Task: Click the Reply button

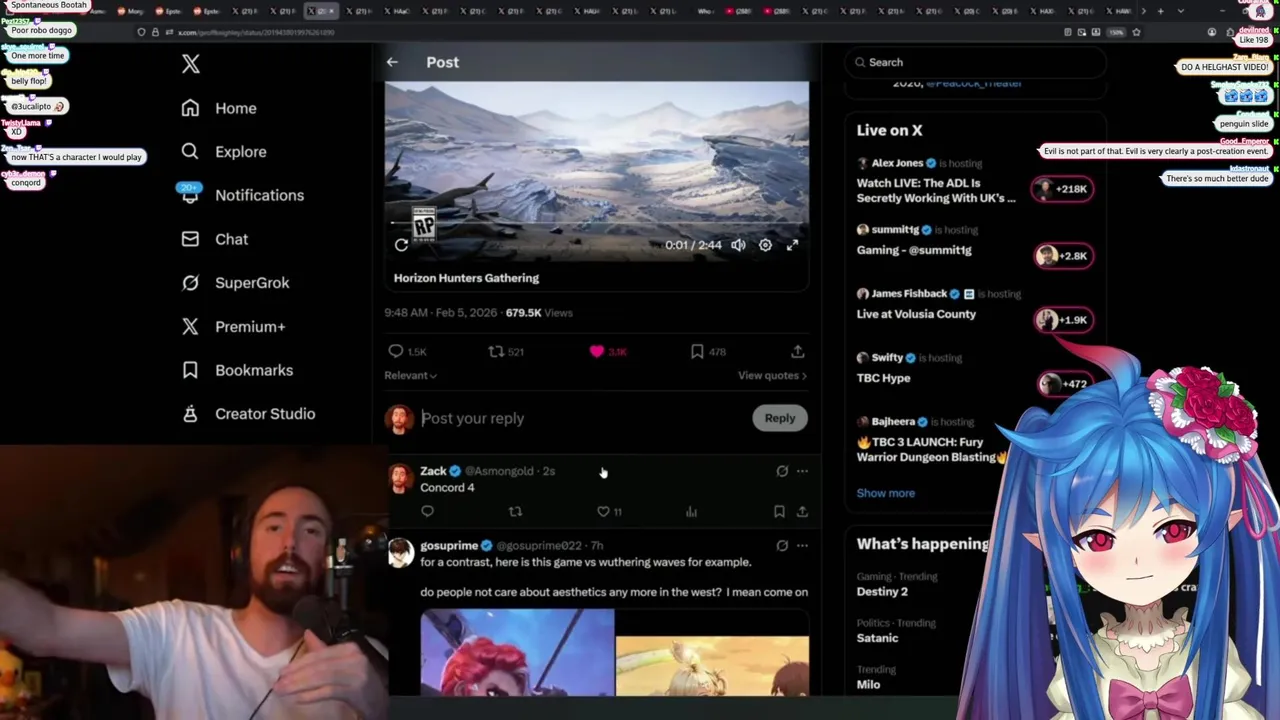Action: 780,419
